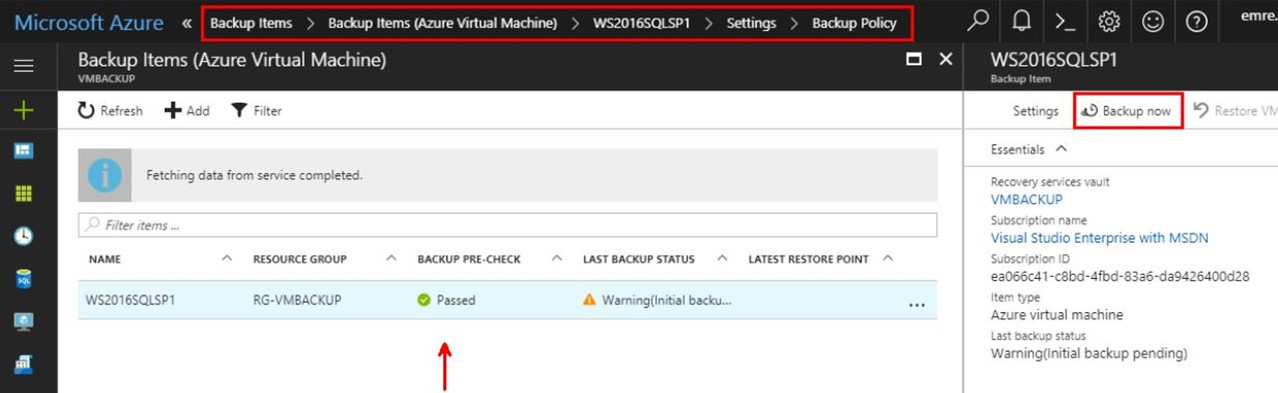
Task: Click Settings in WS2016SQLSP1 blade
Action: 1035,111
